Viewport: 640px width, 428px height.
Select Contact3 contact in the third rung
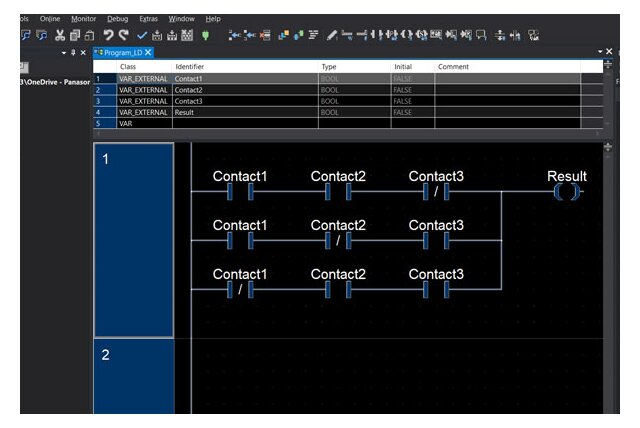[x=436, y=289]
